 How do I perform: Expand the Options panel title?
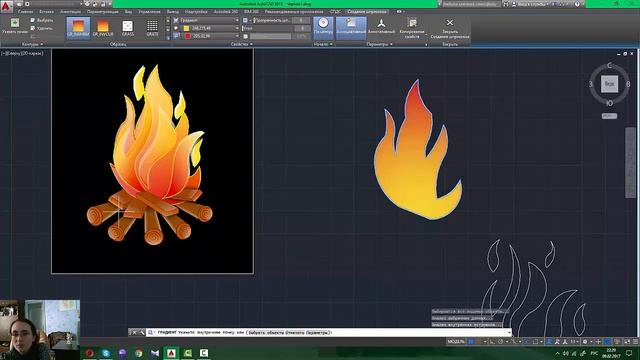click(380, 44)
